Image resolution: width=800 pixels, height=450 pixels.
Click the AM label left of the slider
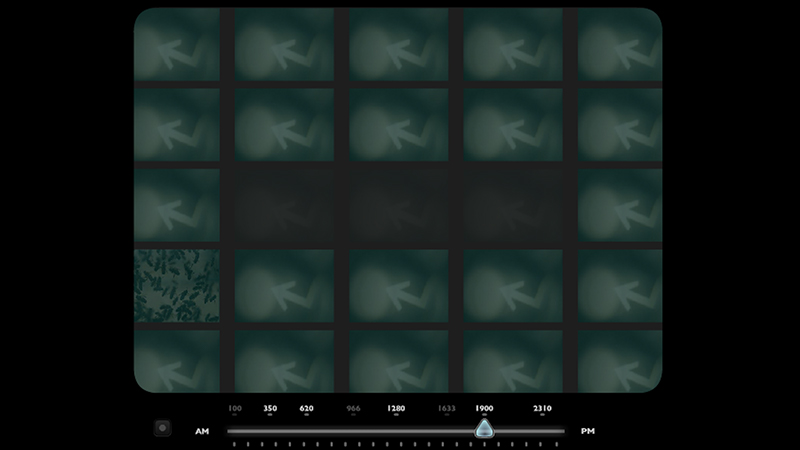point(202,431)
